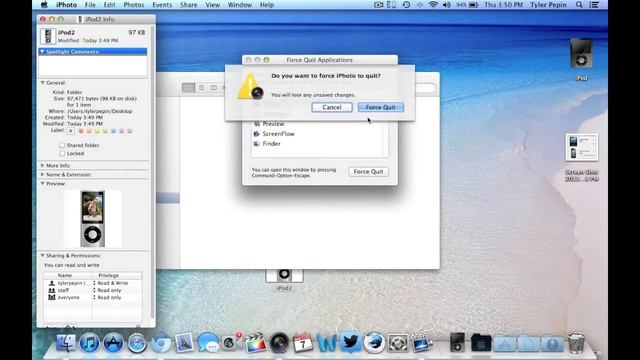
Task: Open the Trash in the Dock
Action: [576, 342]
